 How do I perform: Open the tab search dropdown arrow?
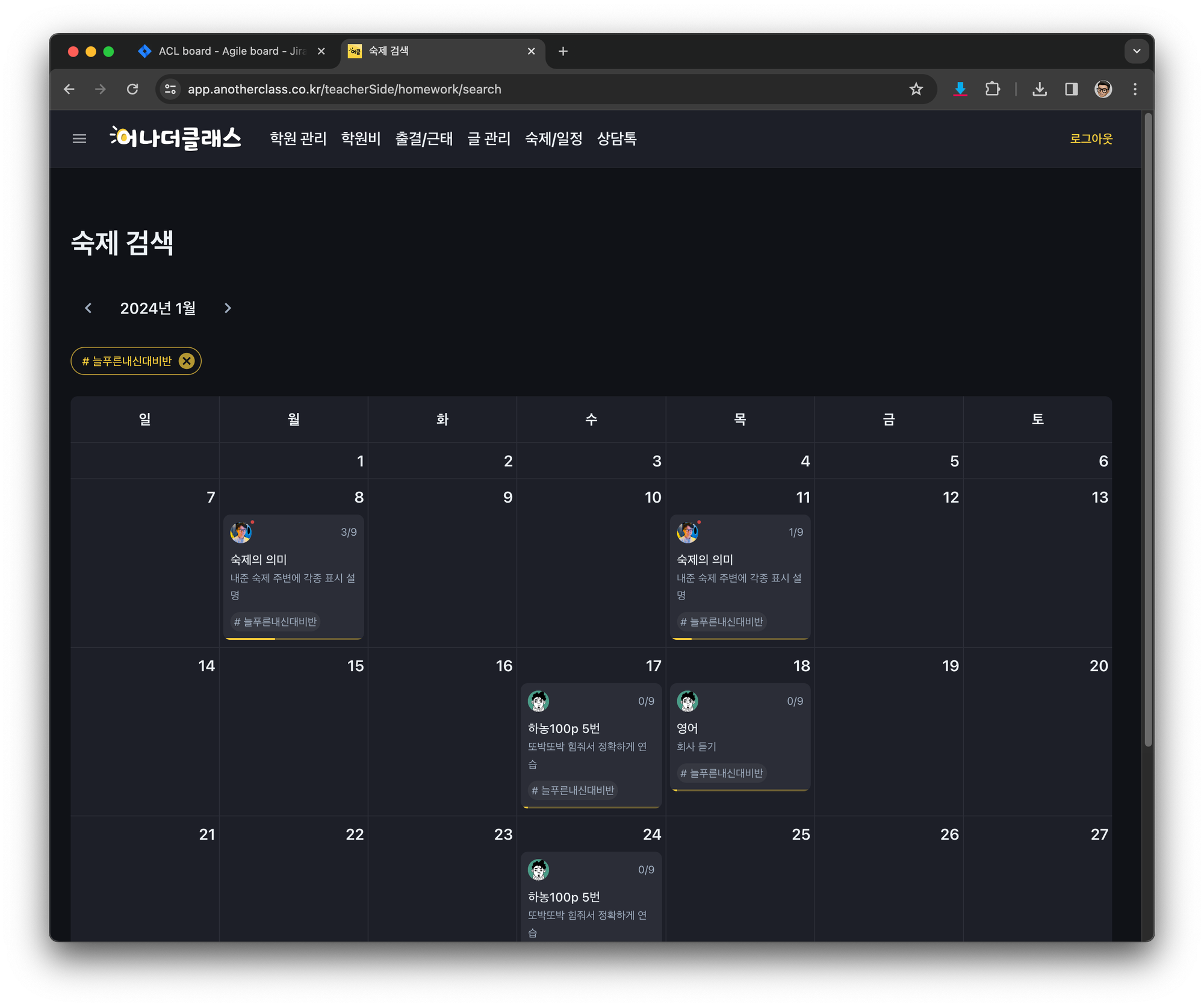tap(1136, 51)
